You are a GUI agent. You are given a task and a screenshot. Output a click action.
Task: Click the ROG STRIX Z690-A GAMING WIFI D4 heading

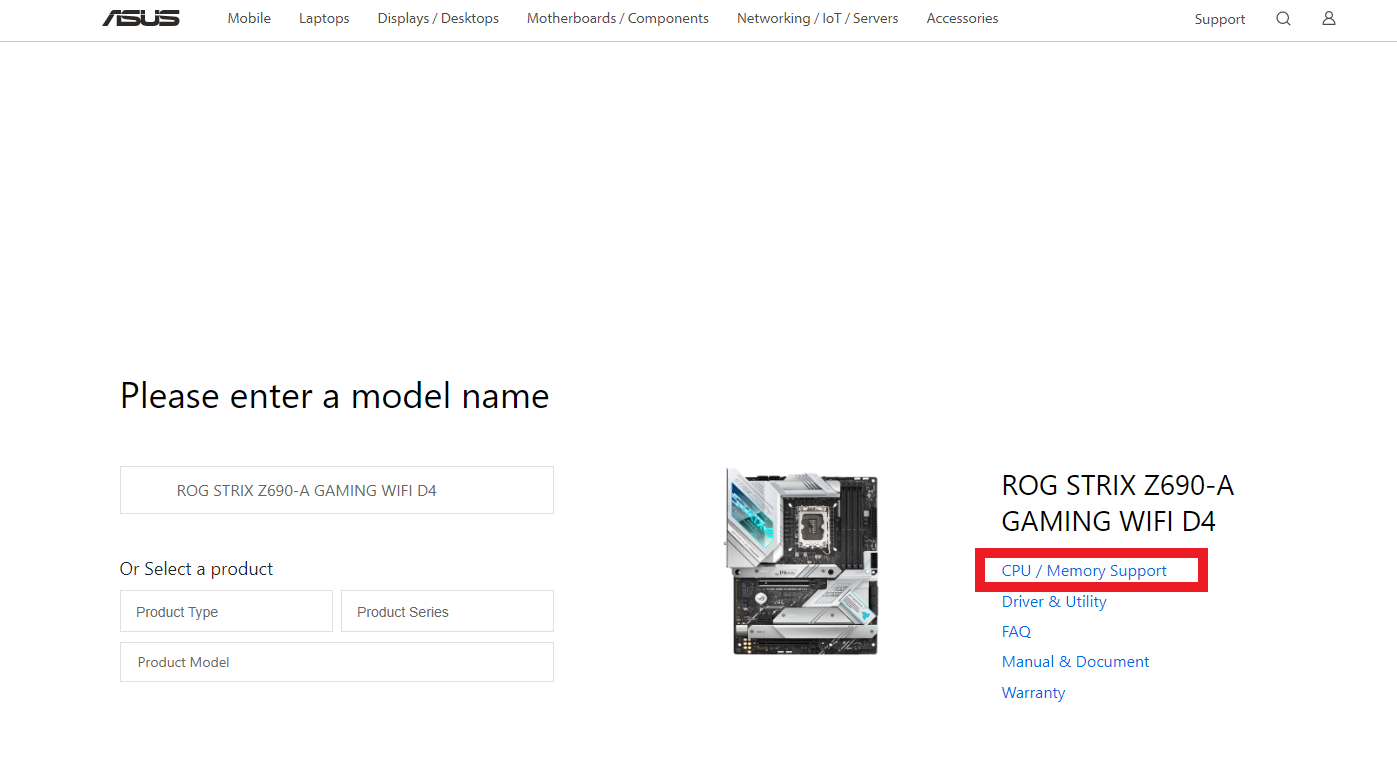coord(1118,503)
